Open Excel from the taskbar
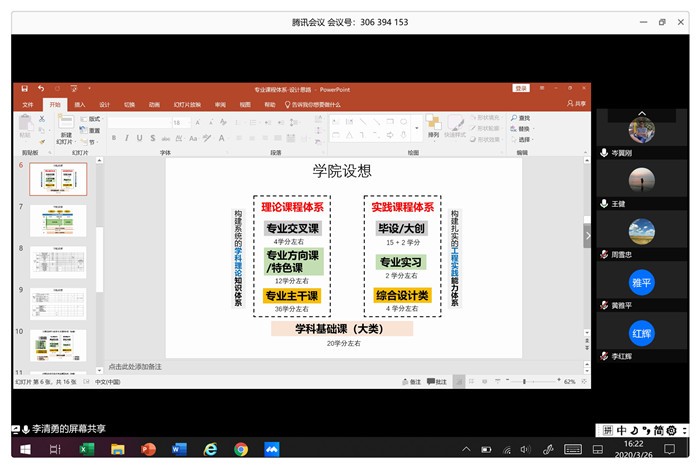700x468 pixels. [x=86, y=450]
